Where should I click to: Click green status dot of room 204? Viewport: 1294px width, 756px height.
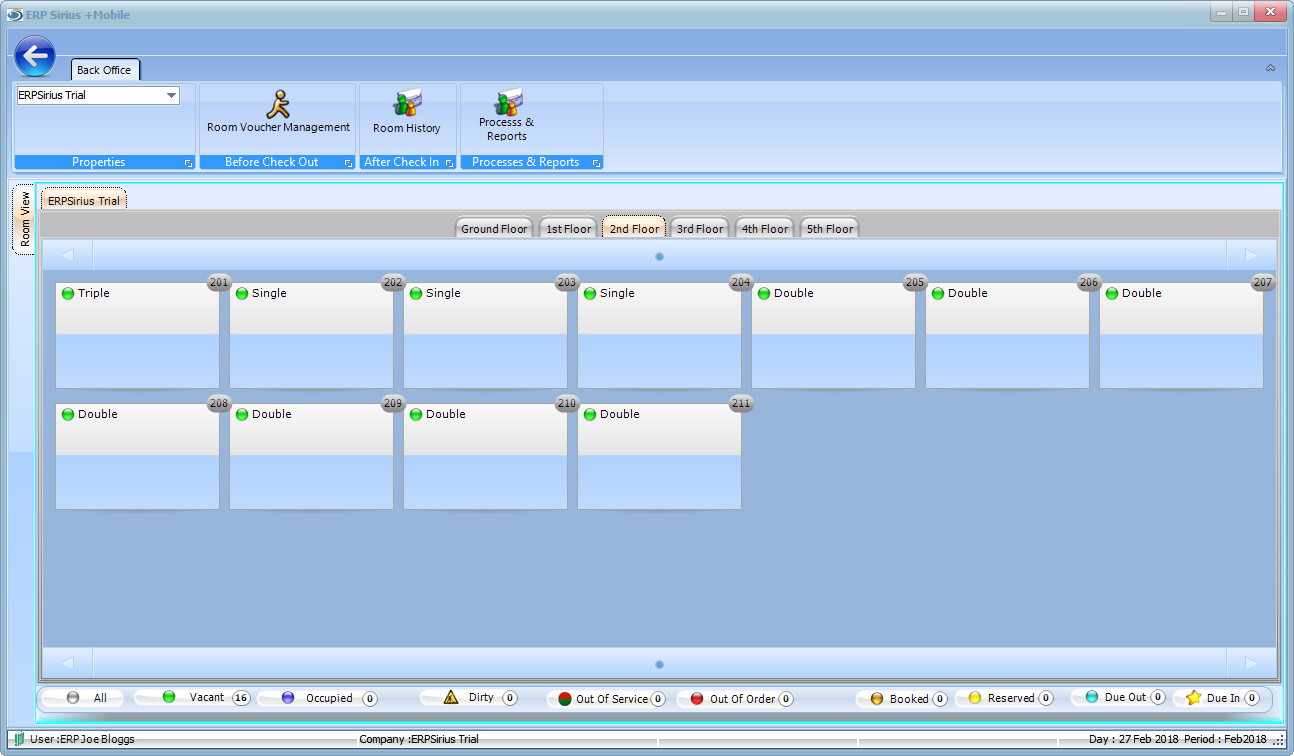pyautogui.click(x=590, y=294)
